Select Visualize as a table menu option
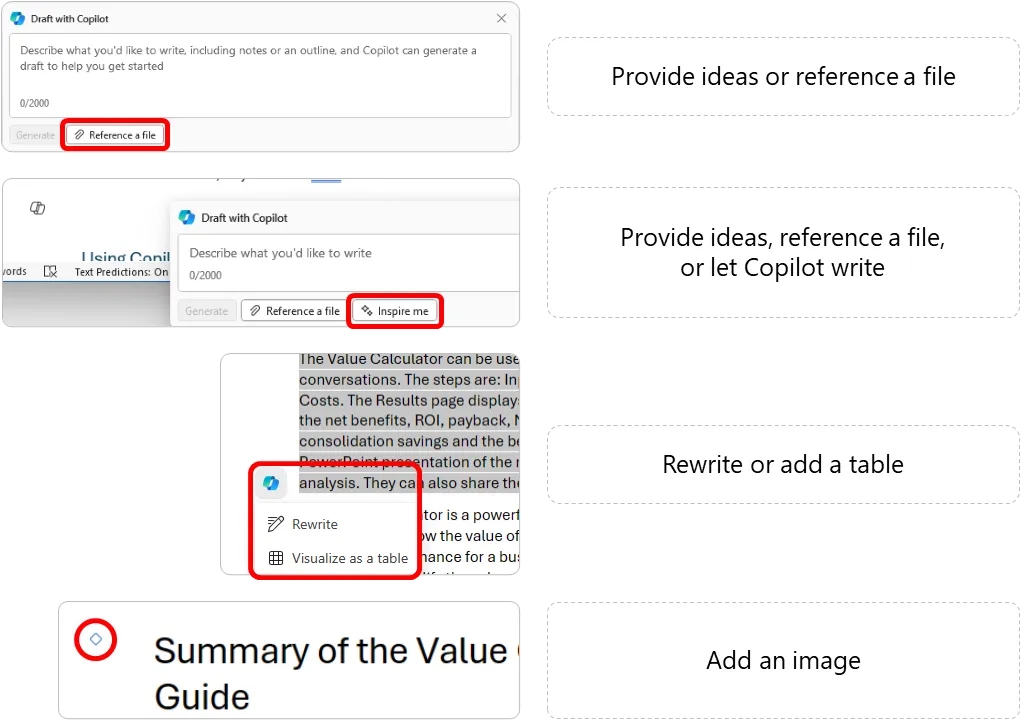Image resolution: width=1020 pixels, height=720 pixels. coord(349,558)
